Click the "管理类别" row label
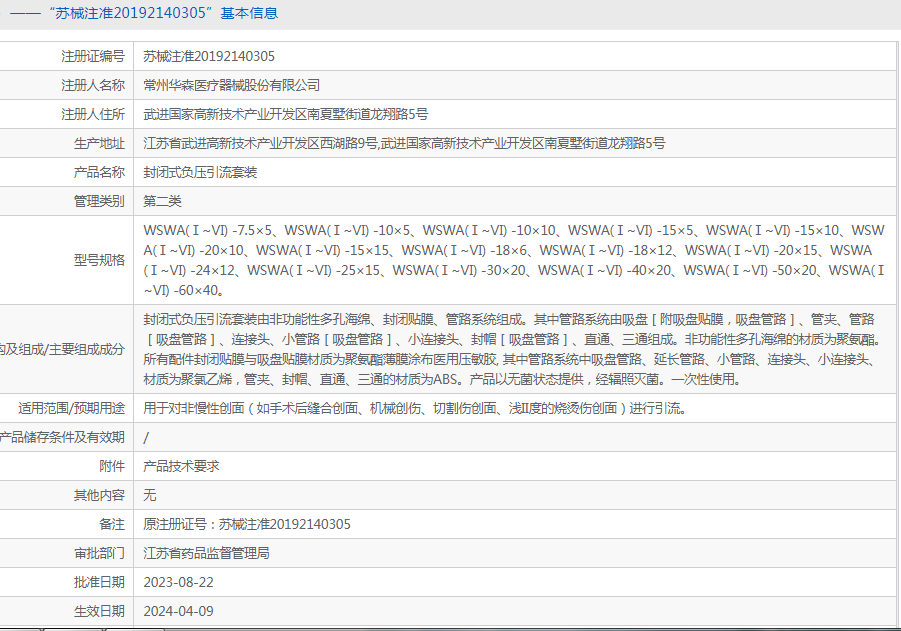 click(99, 201)
